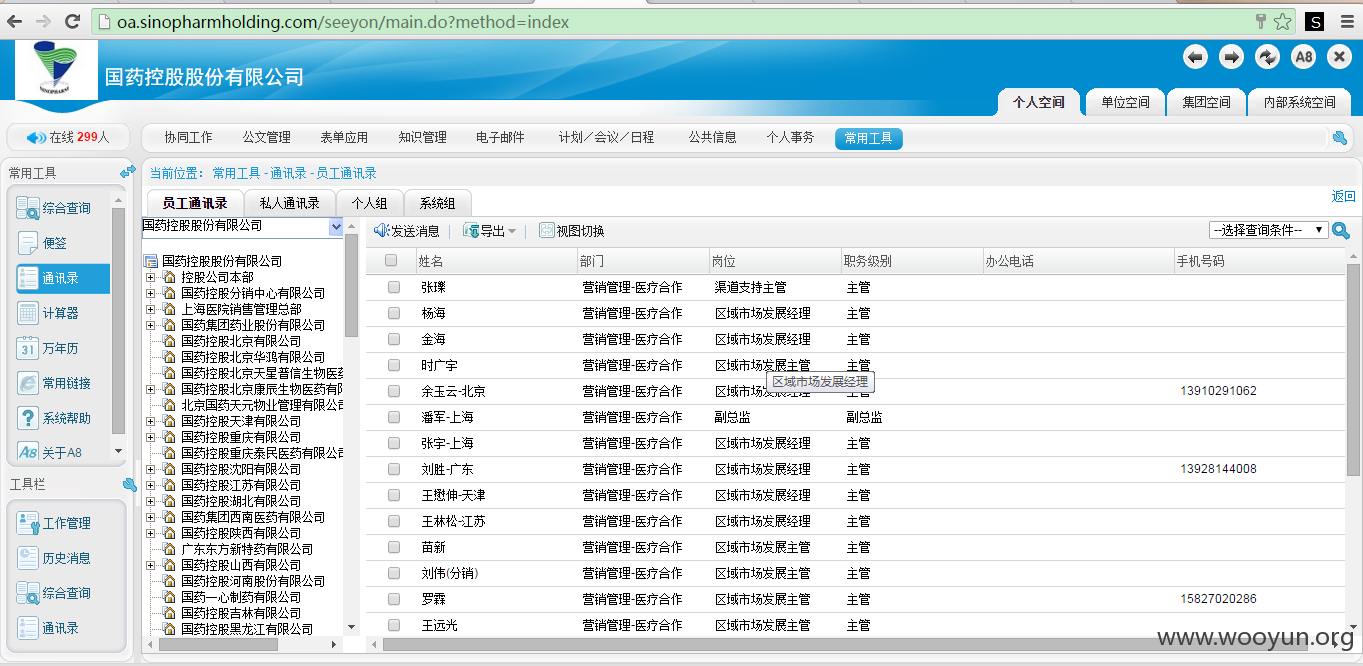Click the X exit icon in header
This screenshot has width=1363, height=666.
click(1339, 57)
